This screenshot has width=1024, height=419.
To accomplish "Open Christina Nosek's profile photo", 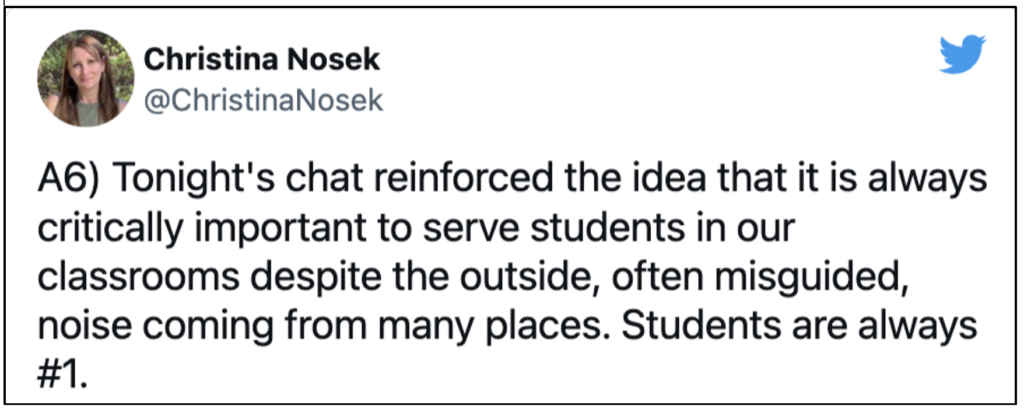I will coord(86,78).
